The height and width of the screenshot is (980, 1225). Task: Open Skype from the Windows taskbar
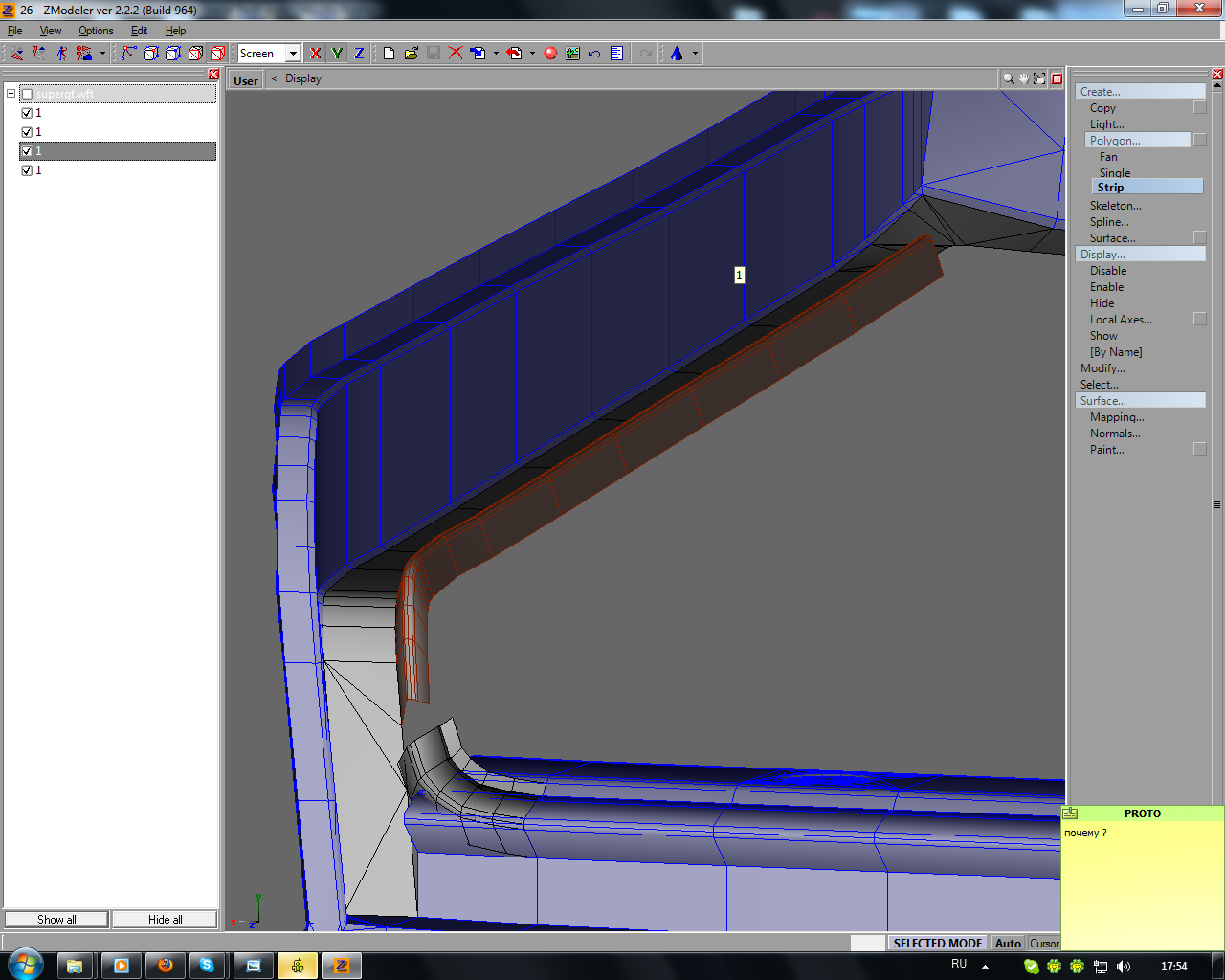click(x=207, y=966)
